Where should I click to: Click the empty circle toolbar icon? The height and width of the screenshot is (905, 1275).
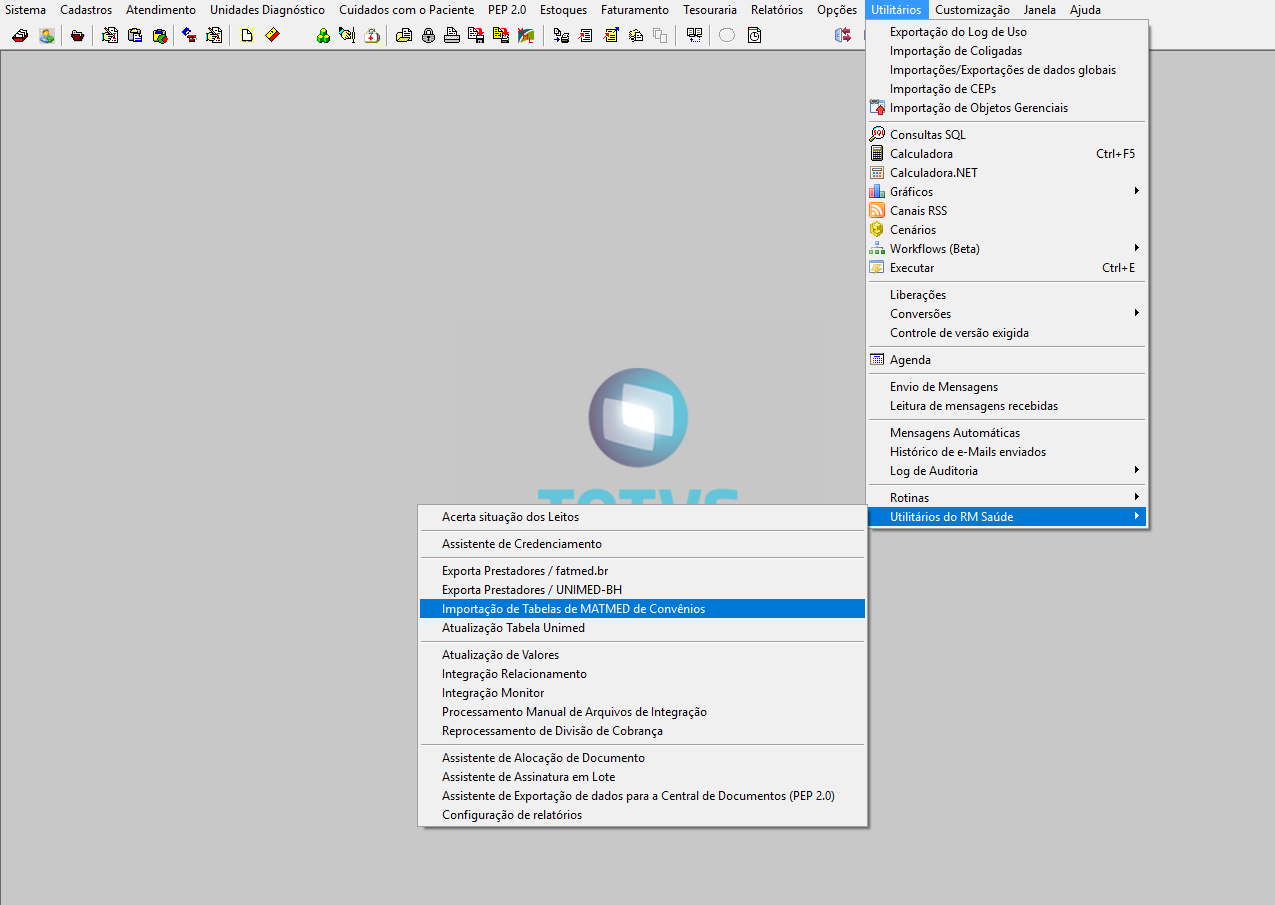(727, 36)
